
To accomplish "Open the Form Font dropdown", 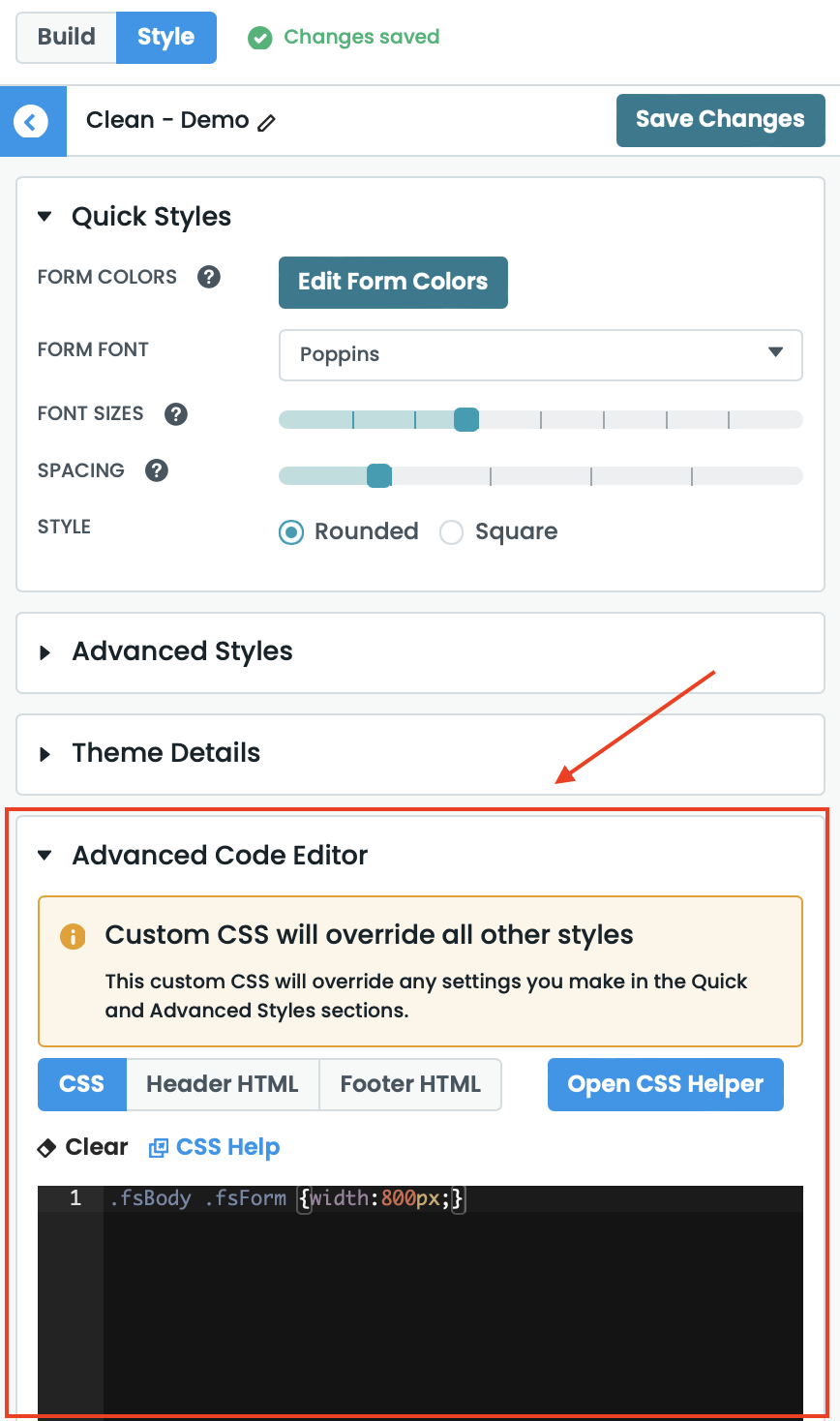I will click(540, 354).
